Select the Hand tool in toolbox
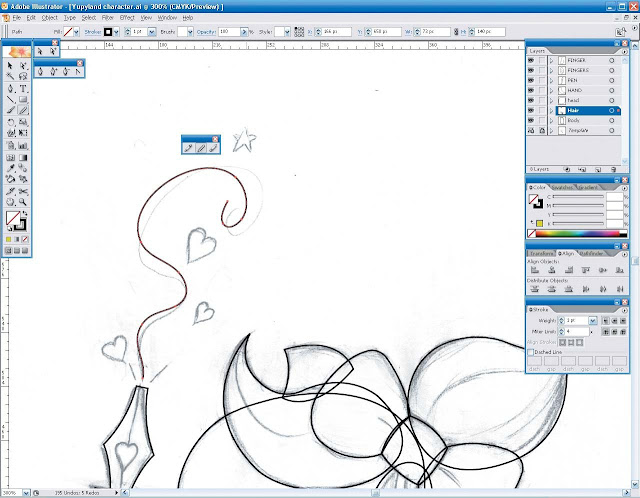 tap(11, 202)
